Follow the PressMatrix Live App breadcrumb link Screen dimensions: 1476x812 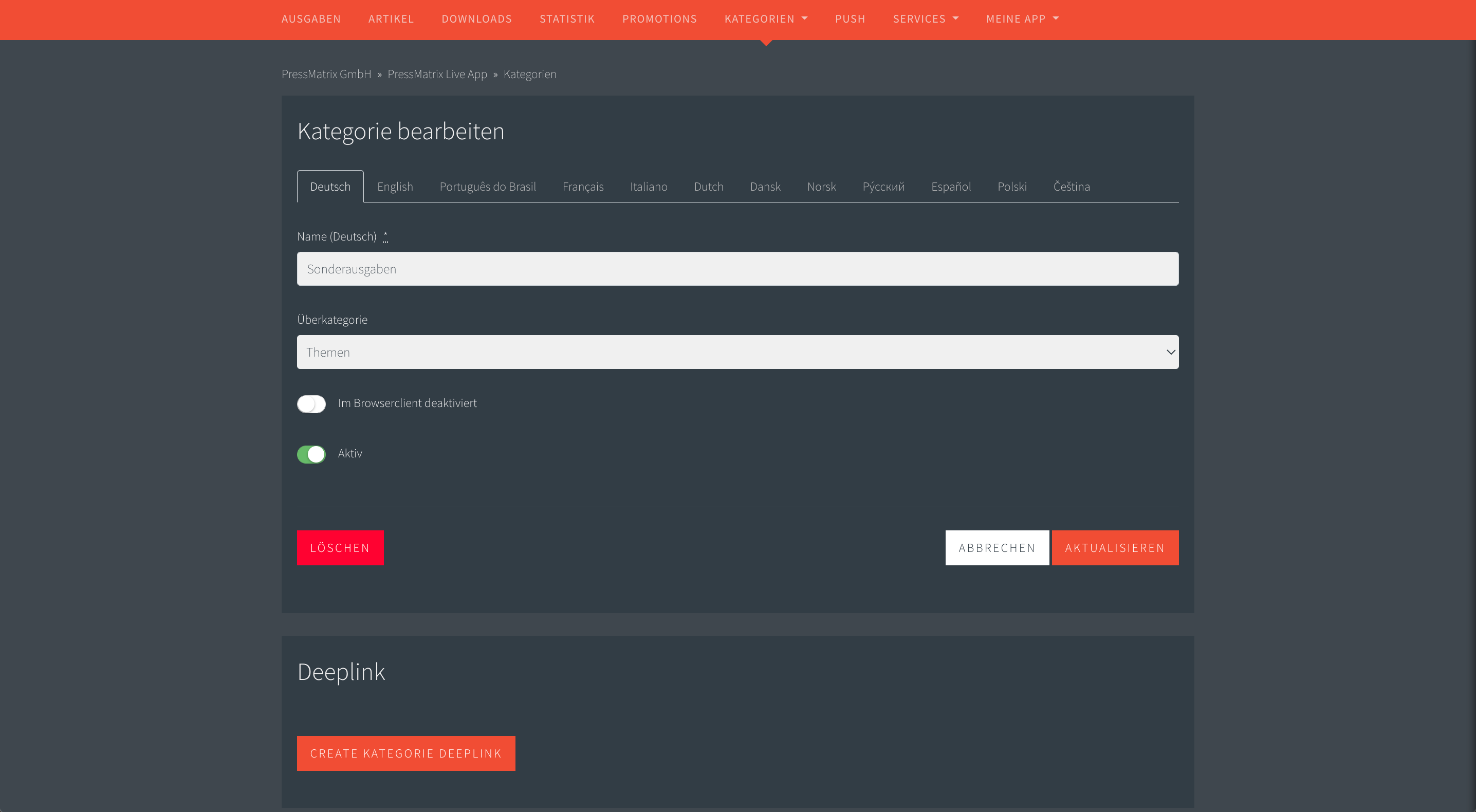[x=437, y=74]
